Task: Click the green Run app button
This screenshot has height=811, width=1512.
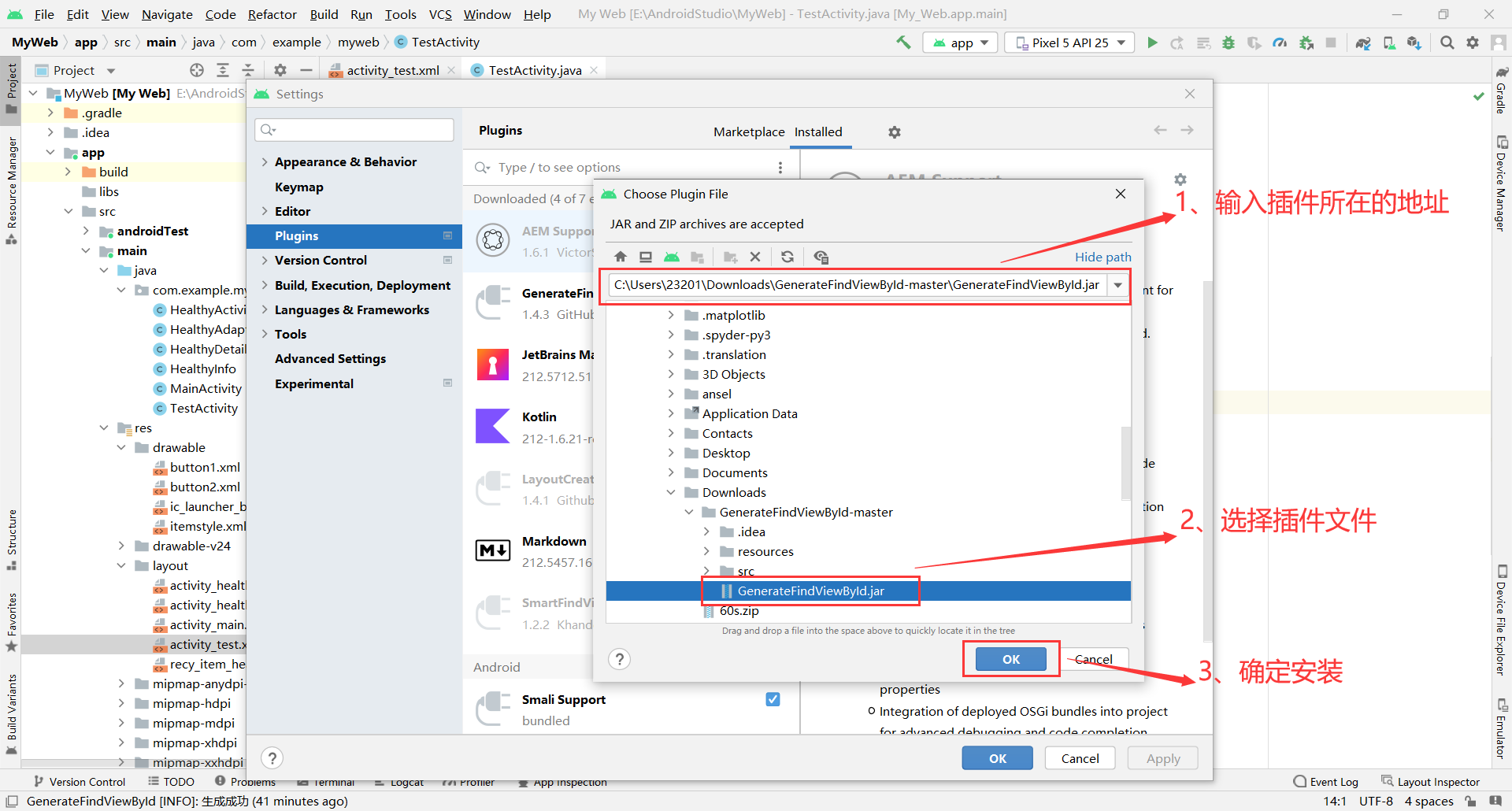Action: (x=1152, y=43)
